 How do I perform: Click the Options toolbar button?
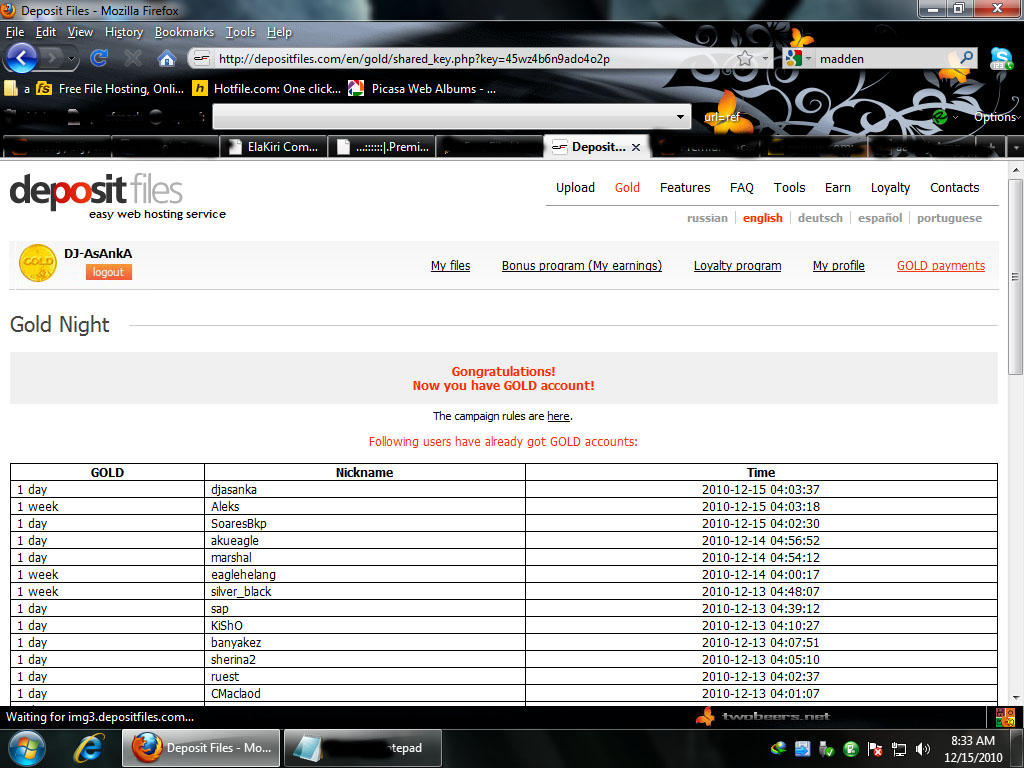995,117
